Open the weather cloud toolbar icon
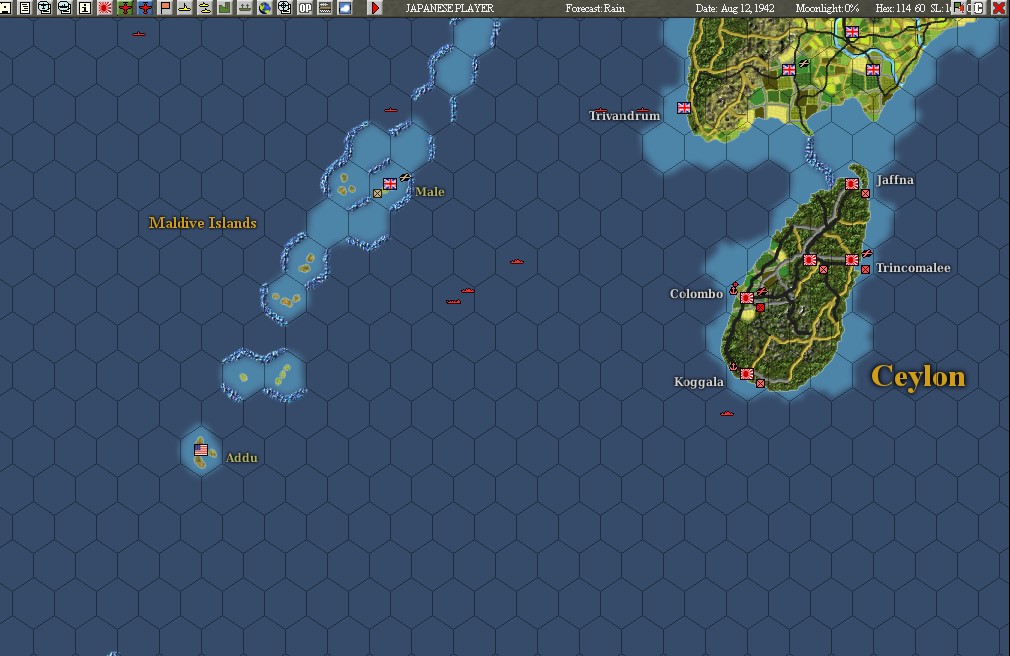This screenshot has height=656, width=1010. [x=345, y=8]
